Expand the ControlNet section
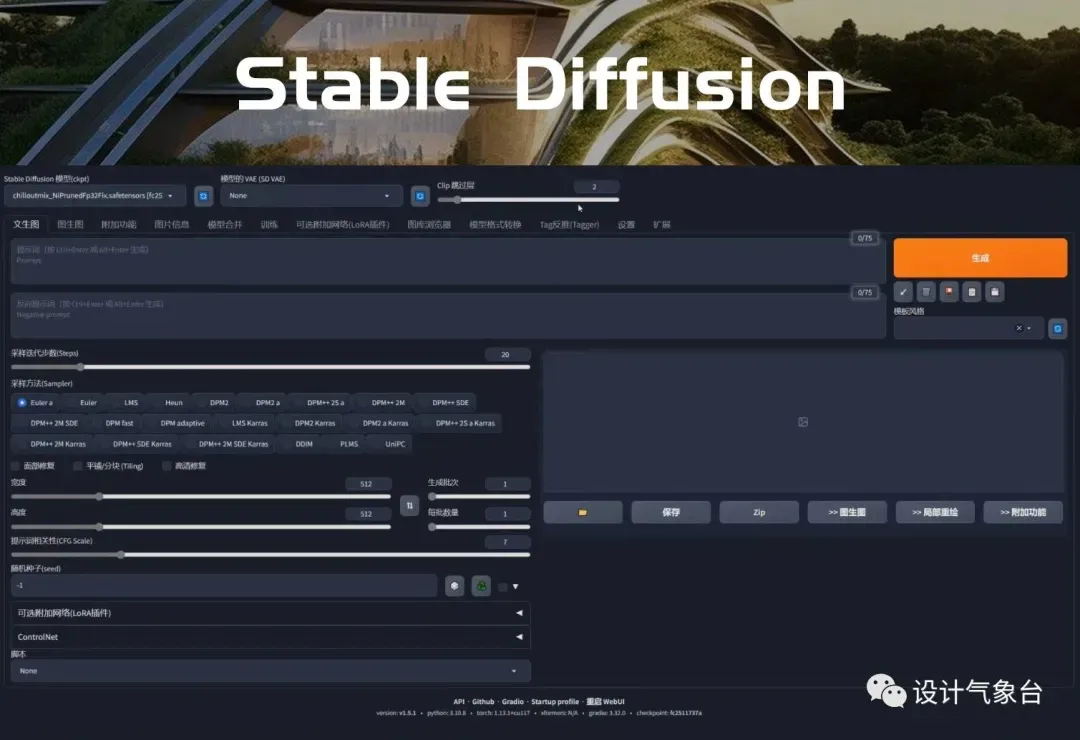This screenshot has height=740, width=1080. click(271, 637)
